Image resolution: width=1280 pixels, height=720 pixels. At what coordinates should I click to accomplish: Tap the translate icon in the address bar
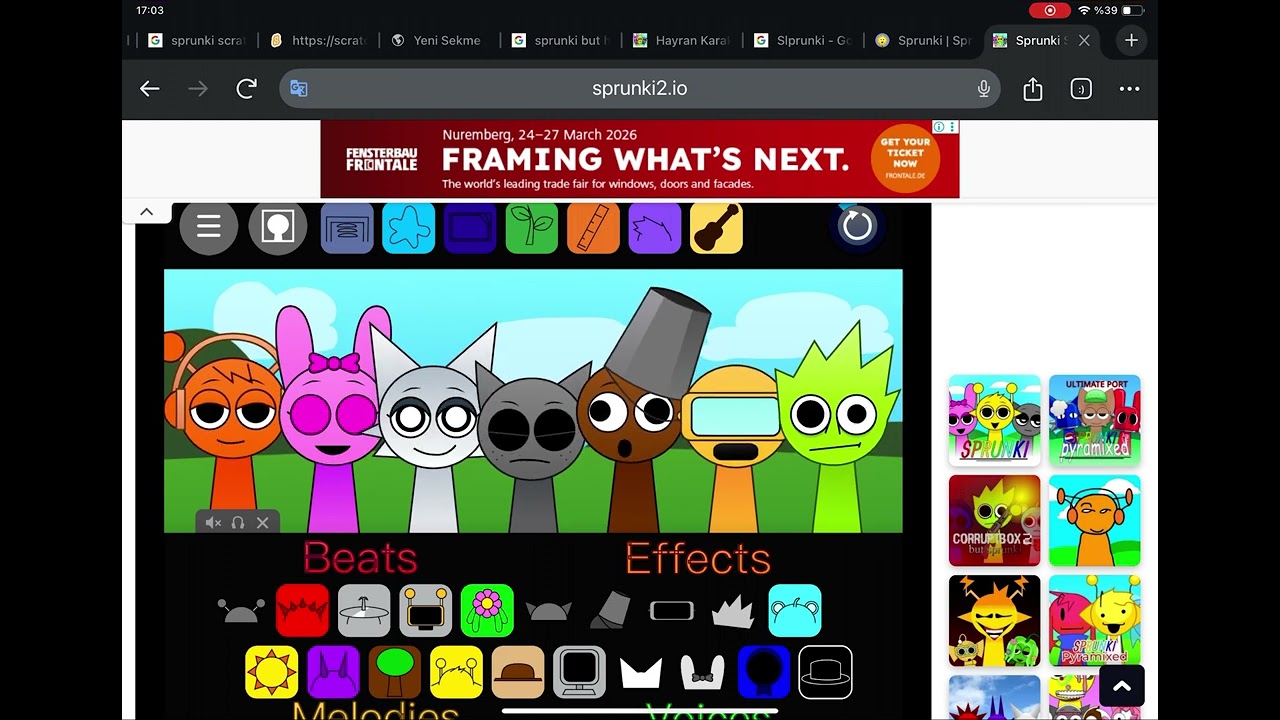298,89
